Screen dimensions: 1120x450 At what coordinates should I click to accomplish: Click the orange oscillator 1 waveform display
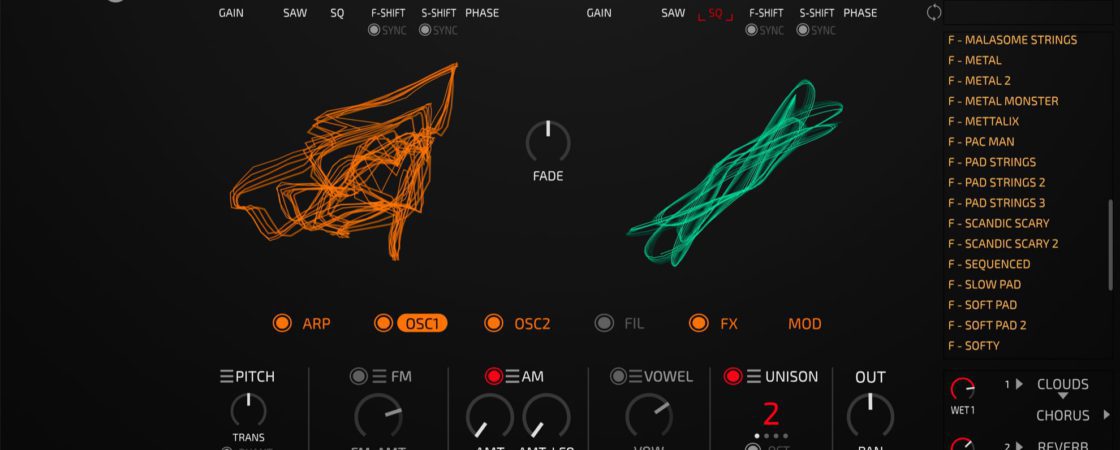(x=344, y=161)
